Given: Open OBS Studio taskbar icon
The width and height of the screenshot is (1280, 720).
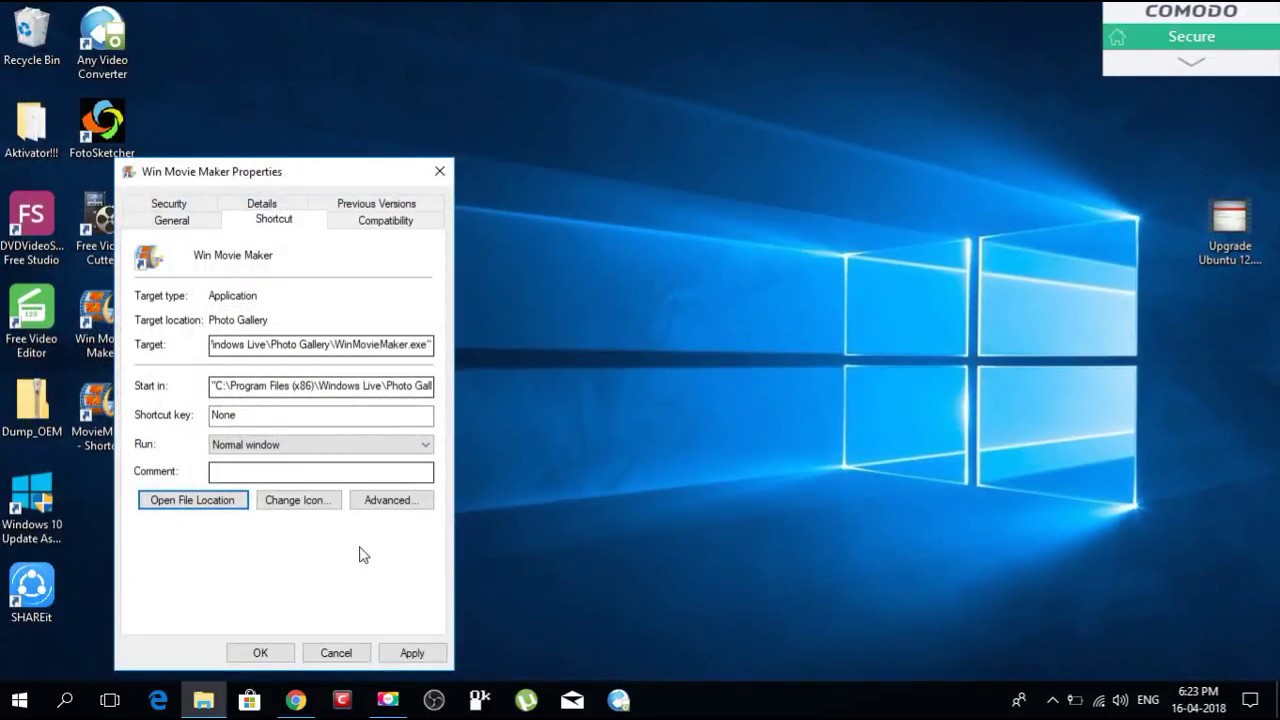Looking at the screenshot, I should (434, 700).
